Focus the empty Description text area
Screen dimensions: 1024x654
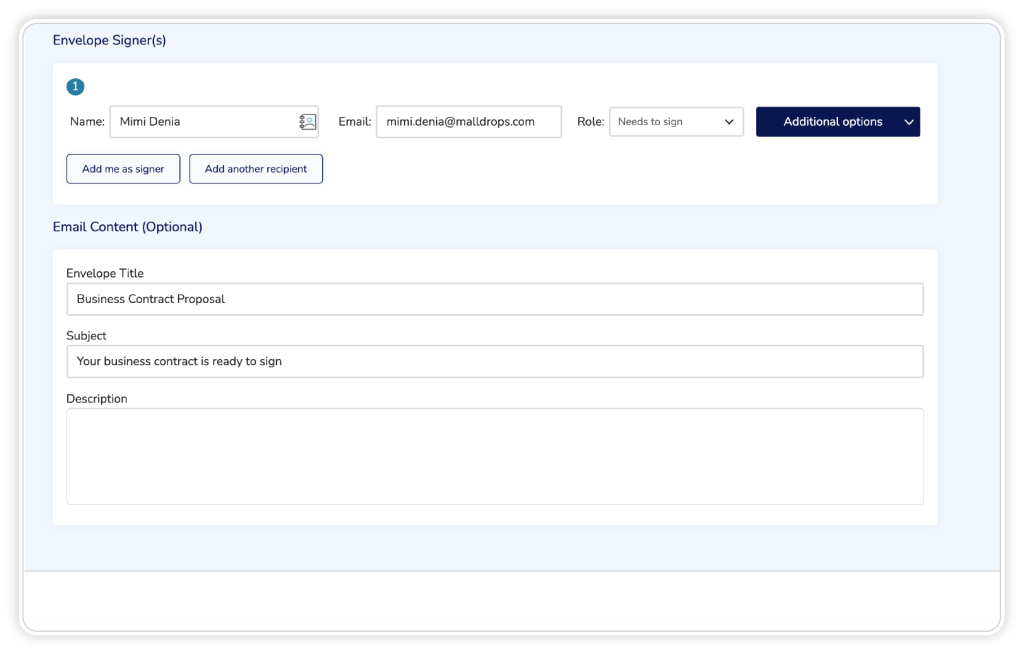click(x=494, y=456)
